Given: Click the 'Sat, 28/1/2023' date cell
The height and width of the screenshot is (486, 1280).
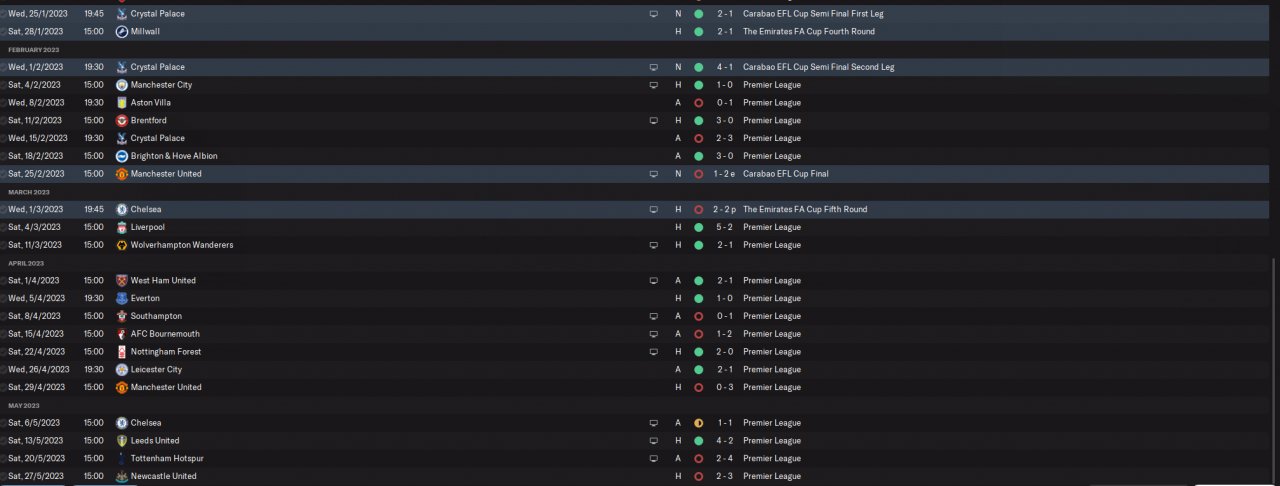Looking at the screenshot, I should tap(35, 32).
